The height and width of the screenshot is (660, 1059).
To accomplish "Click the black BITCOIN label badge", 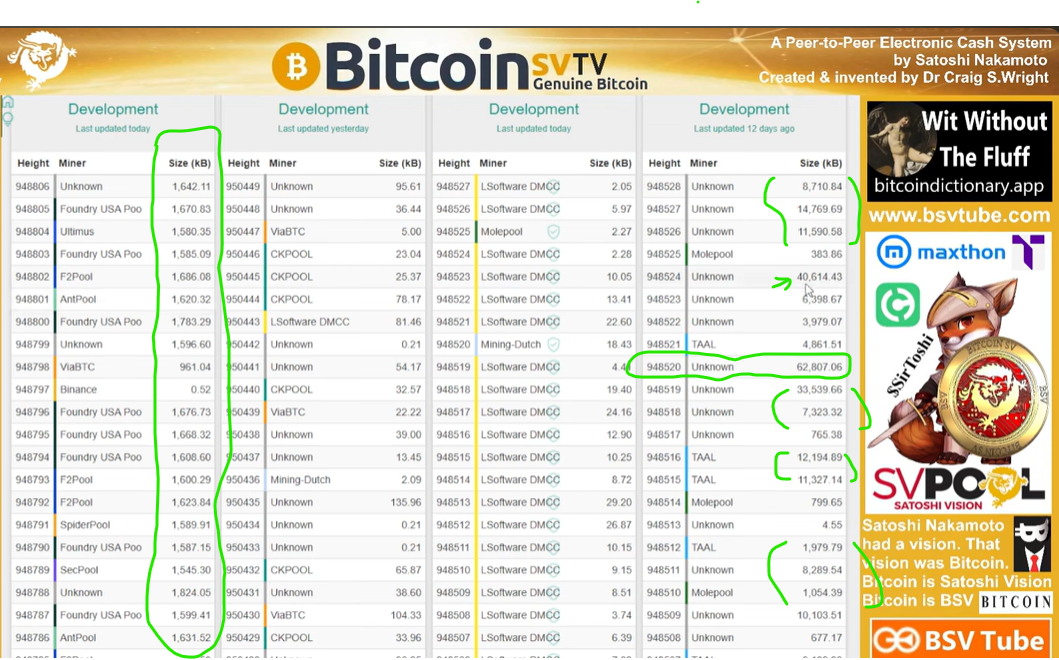I will (x=1015, y=602).
